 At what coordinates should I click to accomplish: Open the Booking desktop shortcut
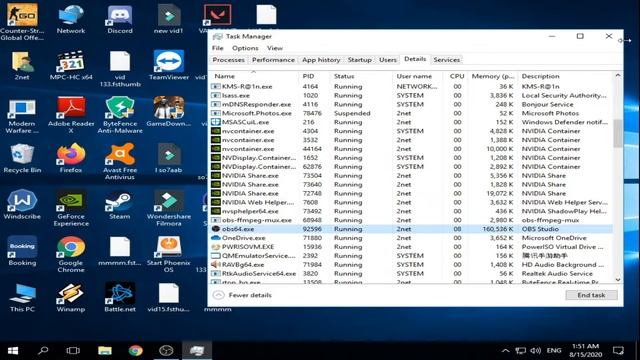pos(22,251)
